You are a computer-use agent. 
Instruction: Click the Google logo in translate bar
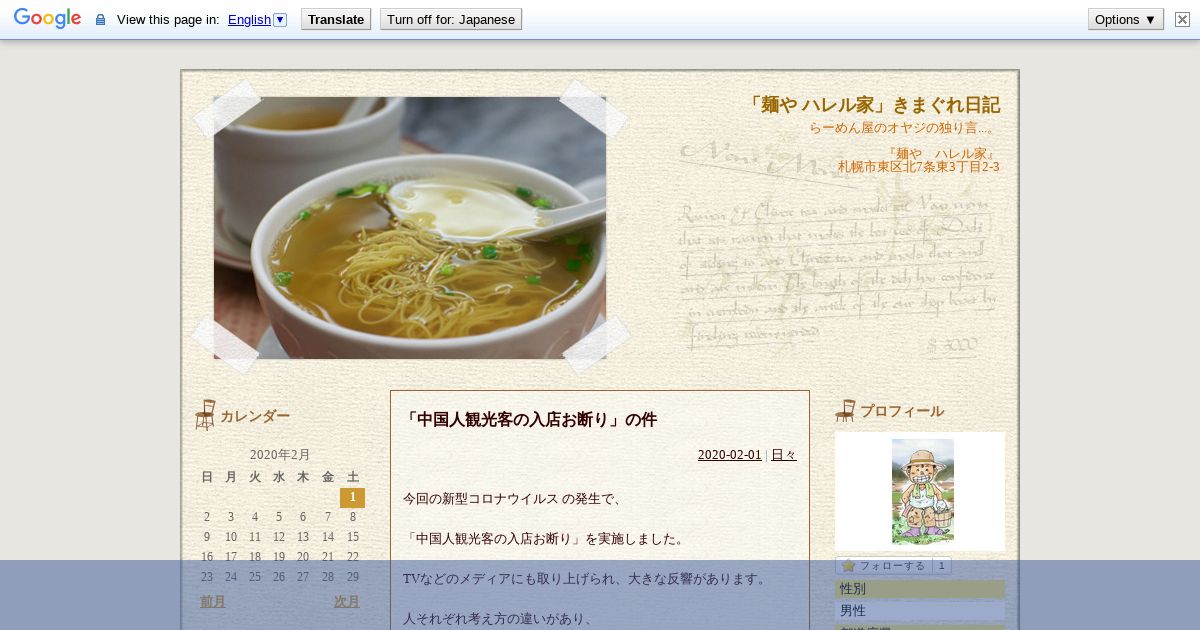(47, 19)
